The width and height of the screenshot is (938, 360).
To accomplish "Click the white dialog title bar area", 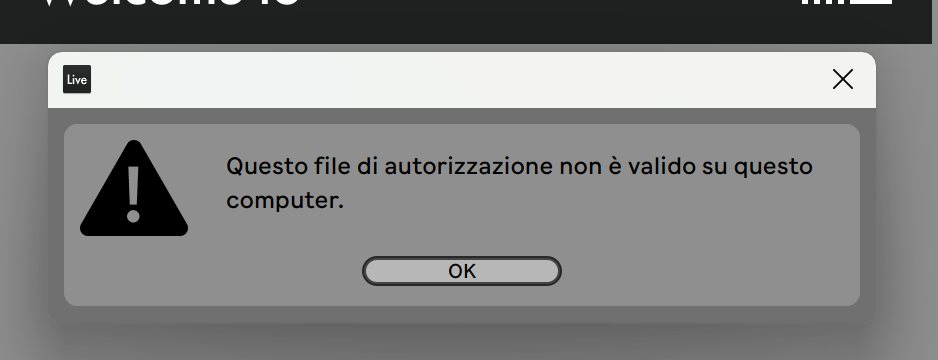I will point(462,80).
